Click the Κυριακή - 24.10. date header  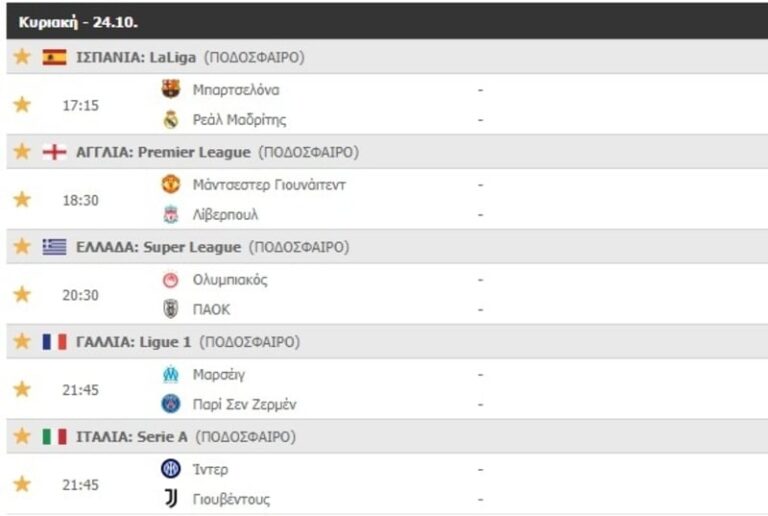[64, 20]
